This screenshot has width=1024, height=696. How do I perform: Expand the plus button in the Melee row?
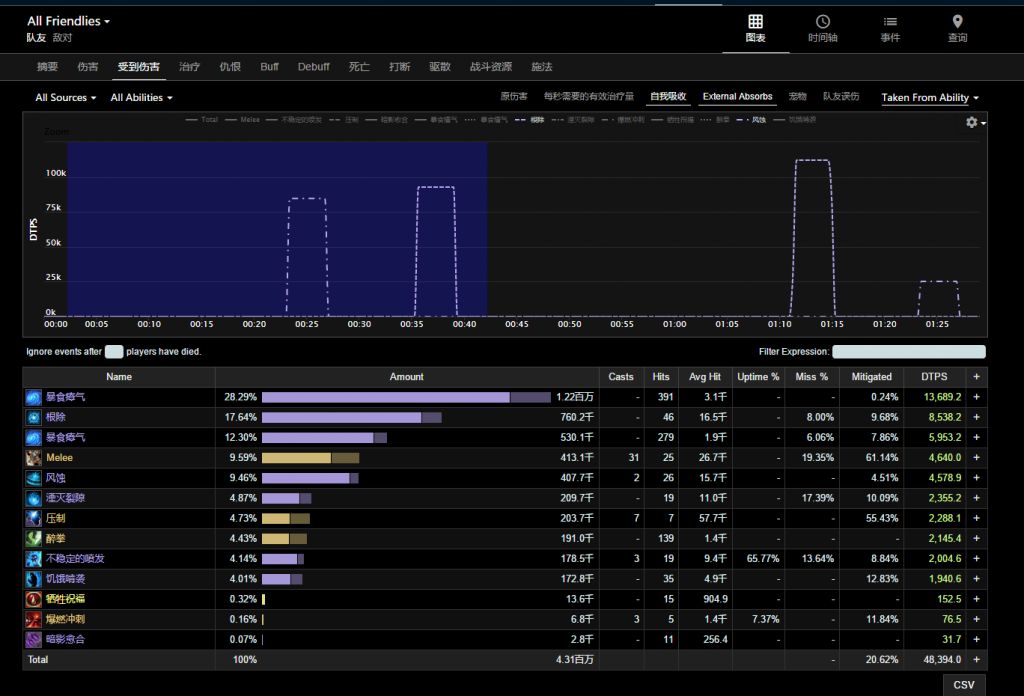pyautogui.click(x=976, y=458)
